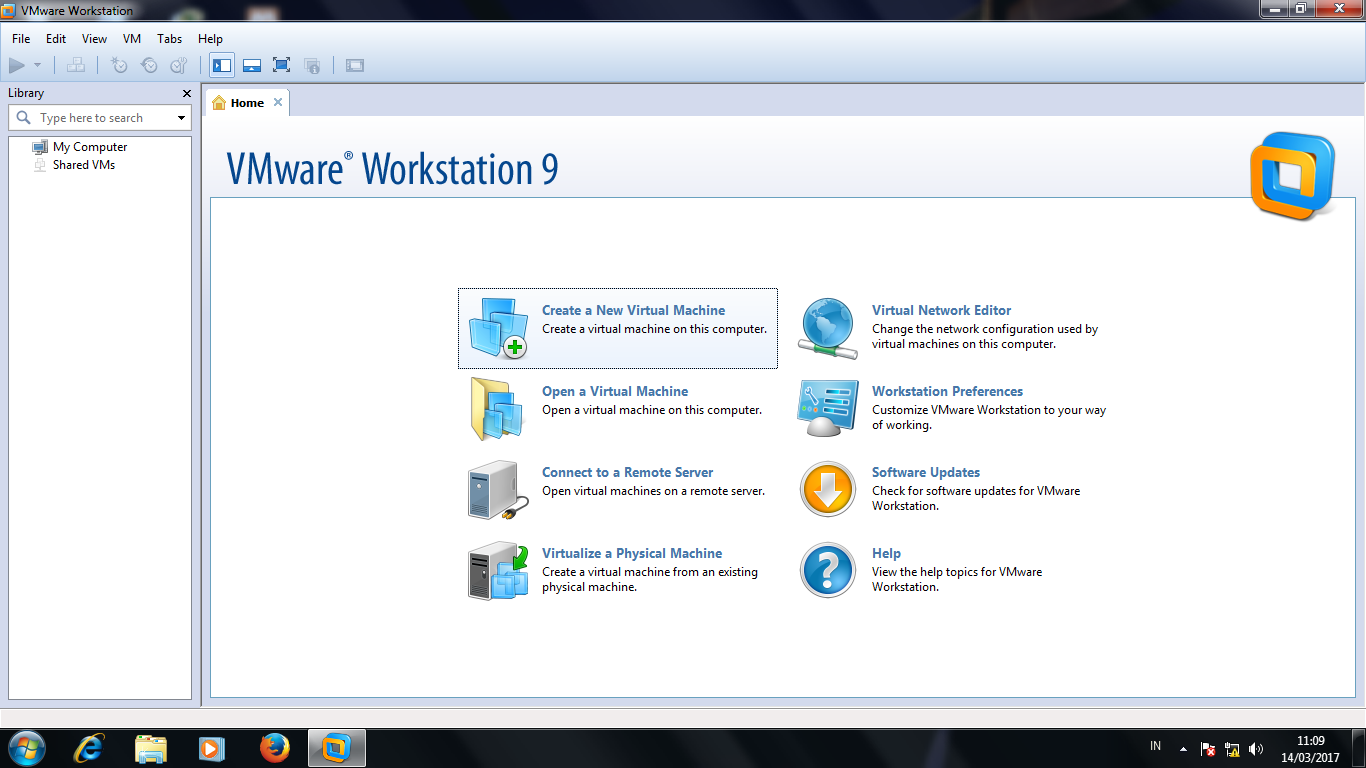Click the "Open virtual machines on a remote server." text
Image resolution: width=1366 pixels, height=768 pixels.
pyautogui.click(x=654, y=491)
